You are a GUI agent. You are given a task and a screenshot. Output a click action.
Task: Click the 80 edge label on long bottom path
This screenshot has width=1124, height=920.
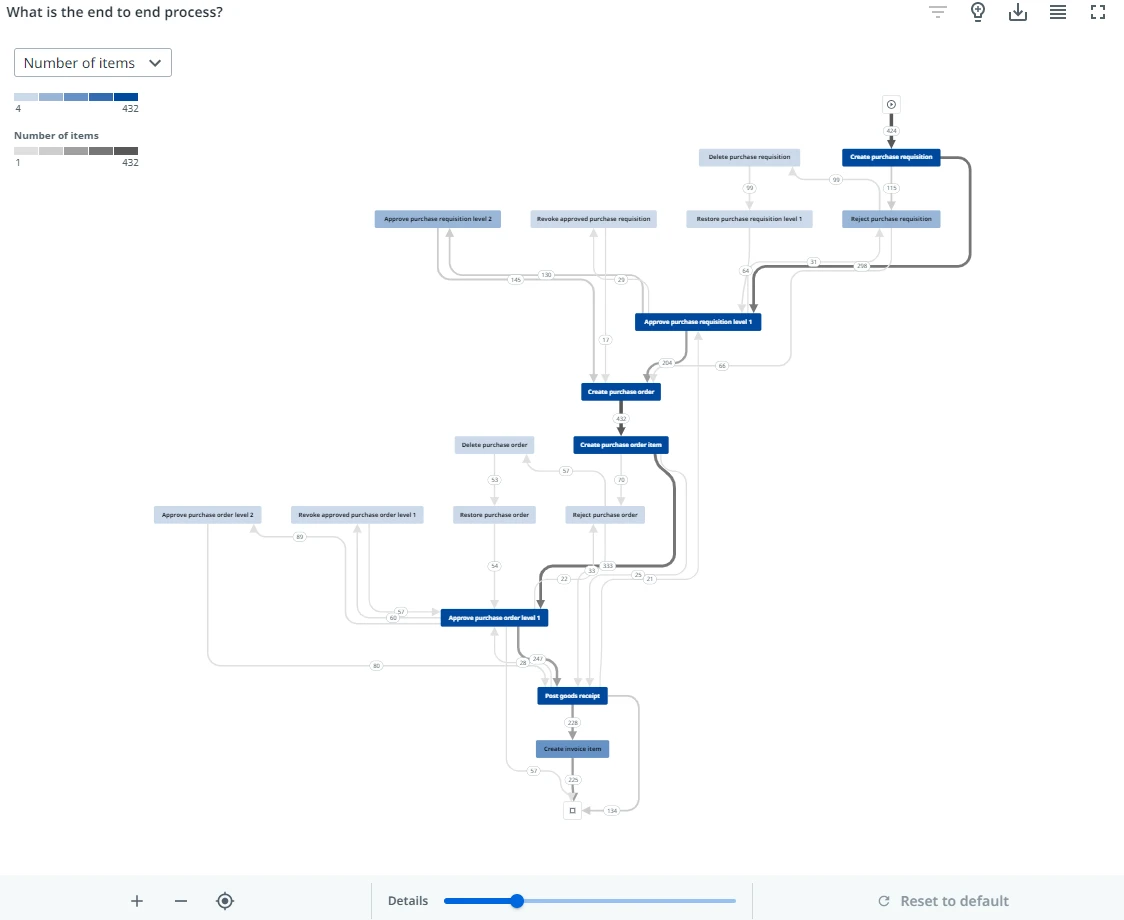(x=376, y=665)
